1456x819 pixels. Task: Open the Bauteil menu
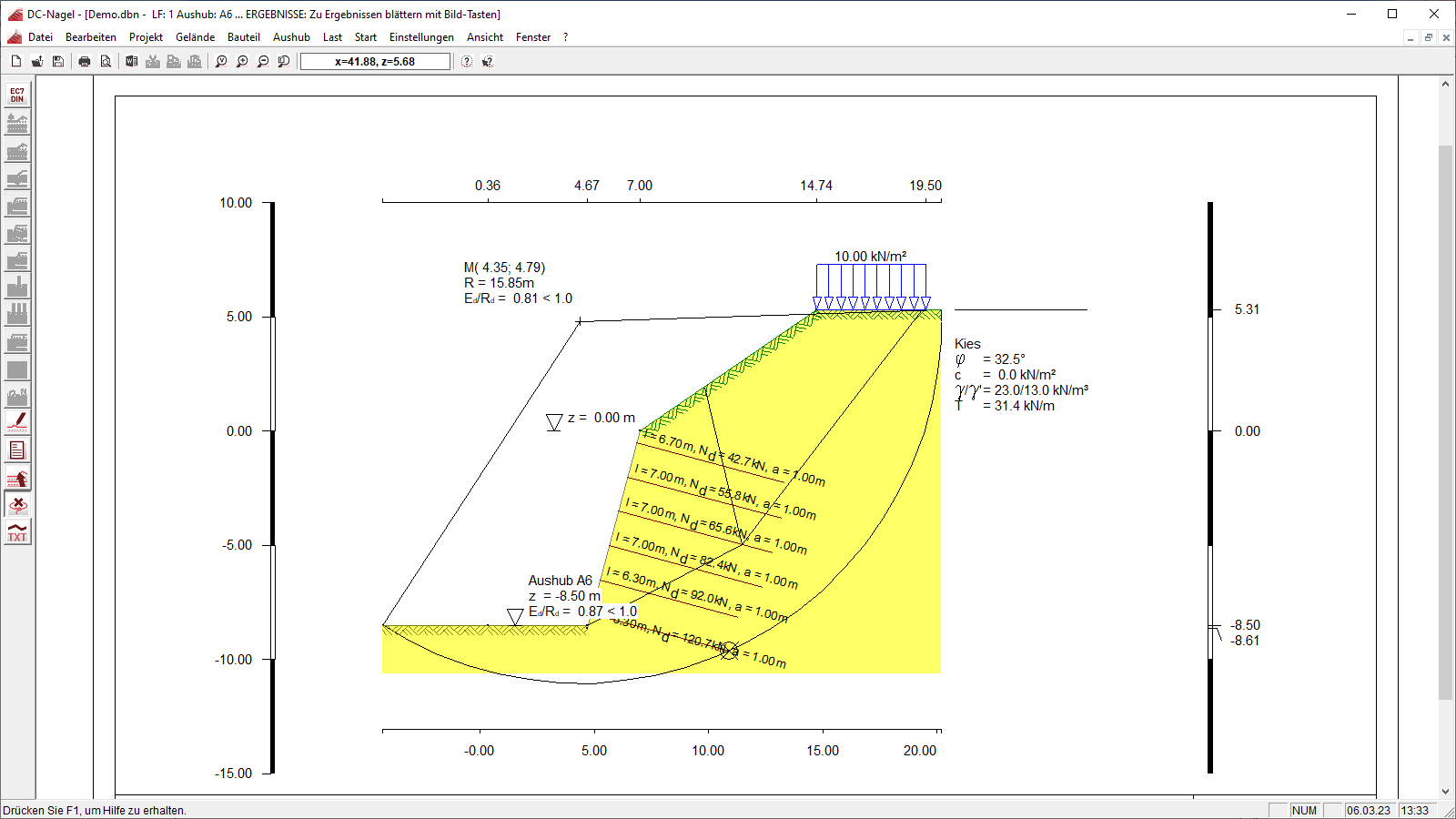(x=243, y=37)
